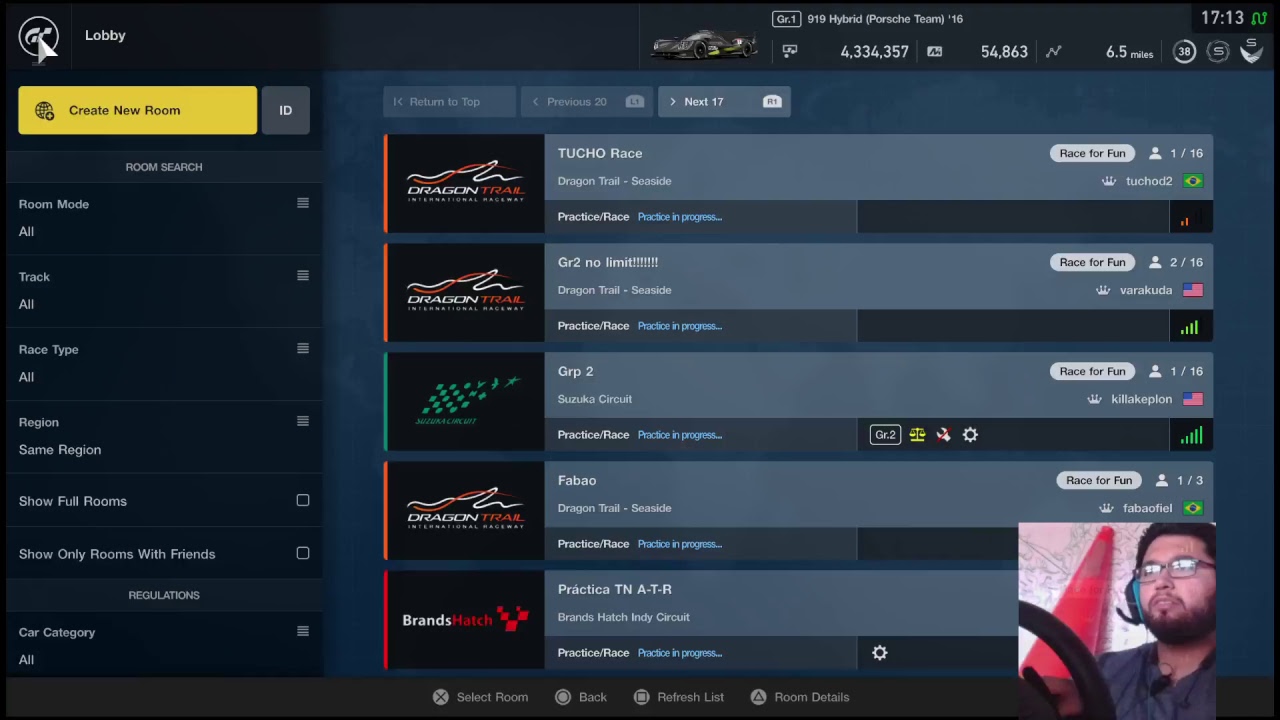This screenshot has width=1280, height=720.
Task: Click the crown host icon beside killakeplon
Action: coord(1094,399)
